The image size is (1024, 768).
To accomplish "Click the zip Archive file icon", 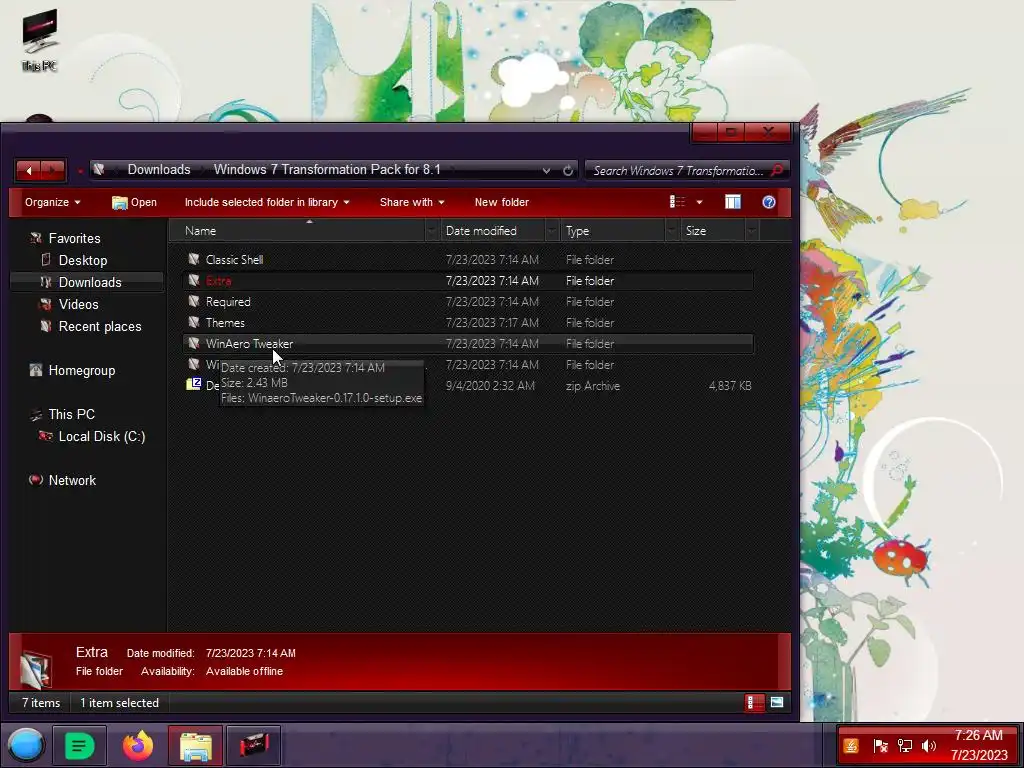I will click(193, 384).
